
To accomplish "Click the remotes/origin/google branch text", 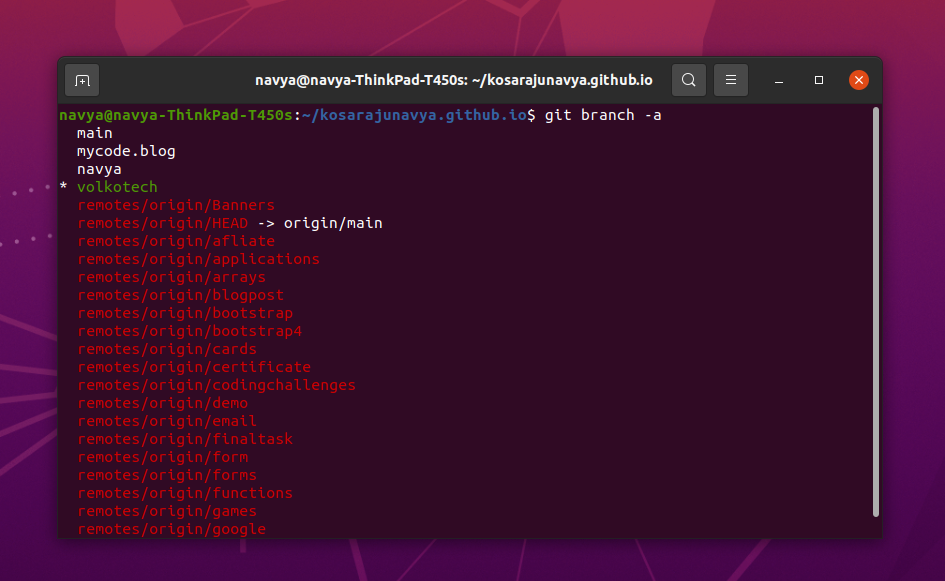I will point(171,529).
